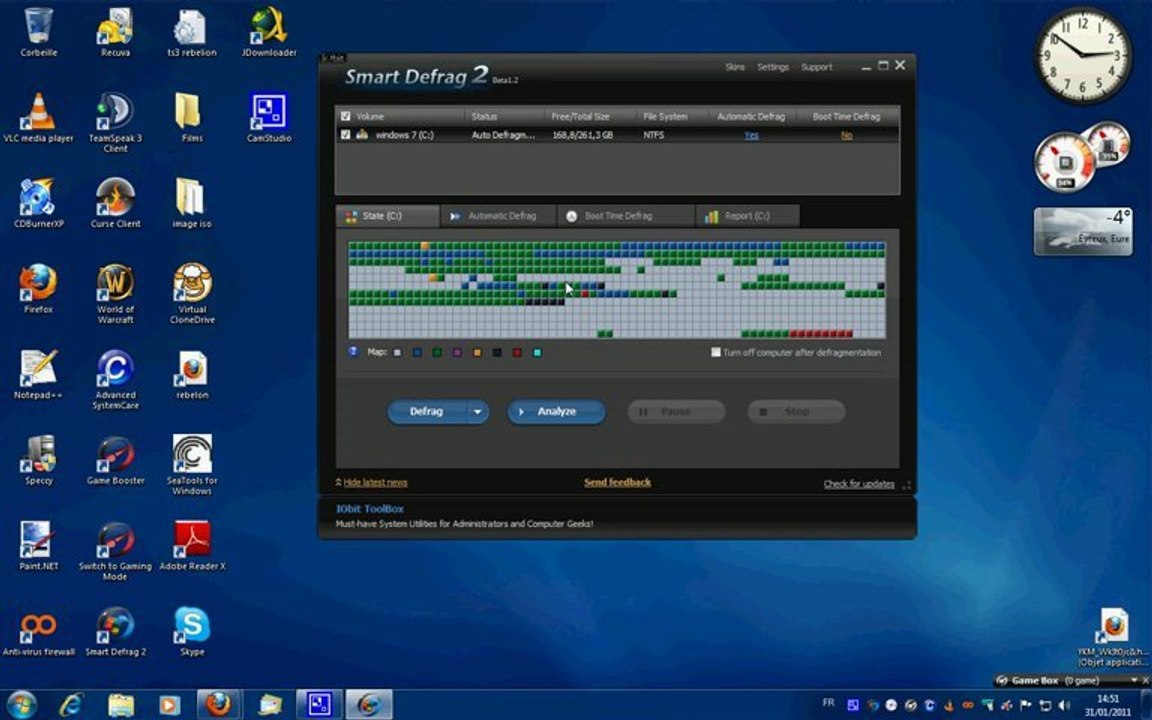The width and height of the screenshot is (1152, 720).
Task: Open the Automatic Defrag tab
Action: pos(499,216)
